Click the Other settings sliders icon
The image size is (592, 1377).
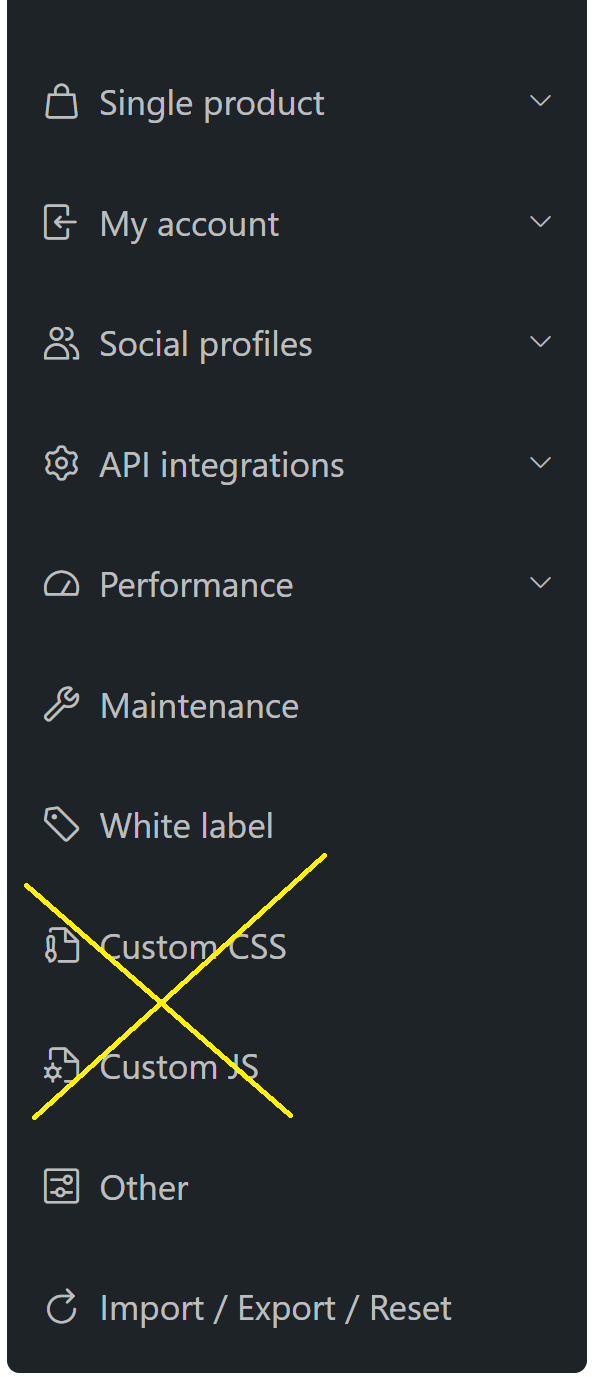(x=62, y=1187)
